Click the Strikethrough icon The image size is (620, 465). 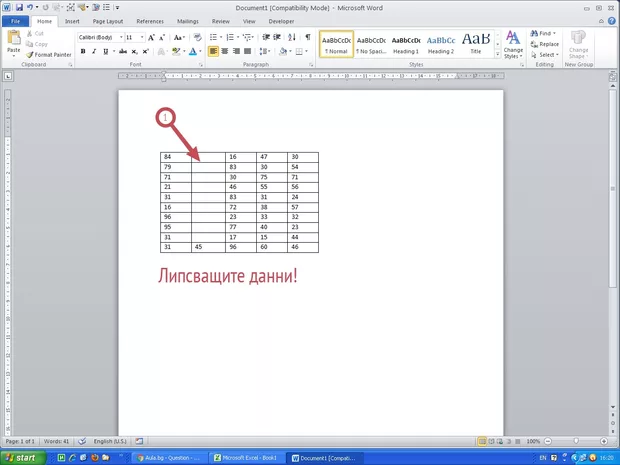[122, 51]
